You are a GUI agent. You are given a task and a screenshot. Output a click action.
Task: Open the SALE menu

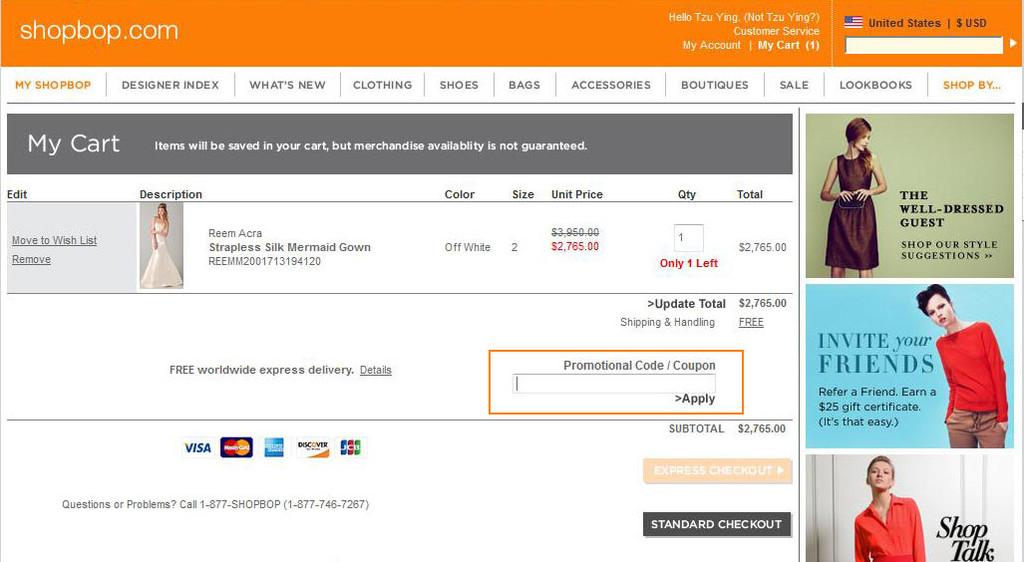[x=793, y=85]
